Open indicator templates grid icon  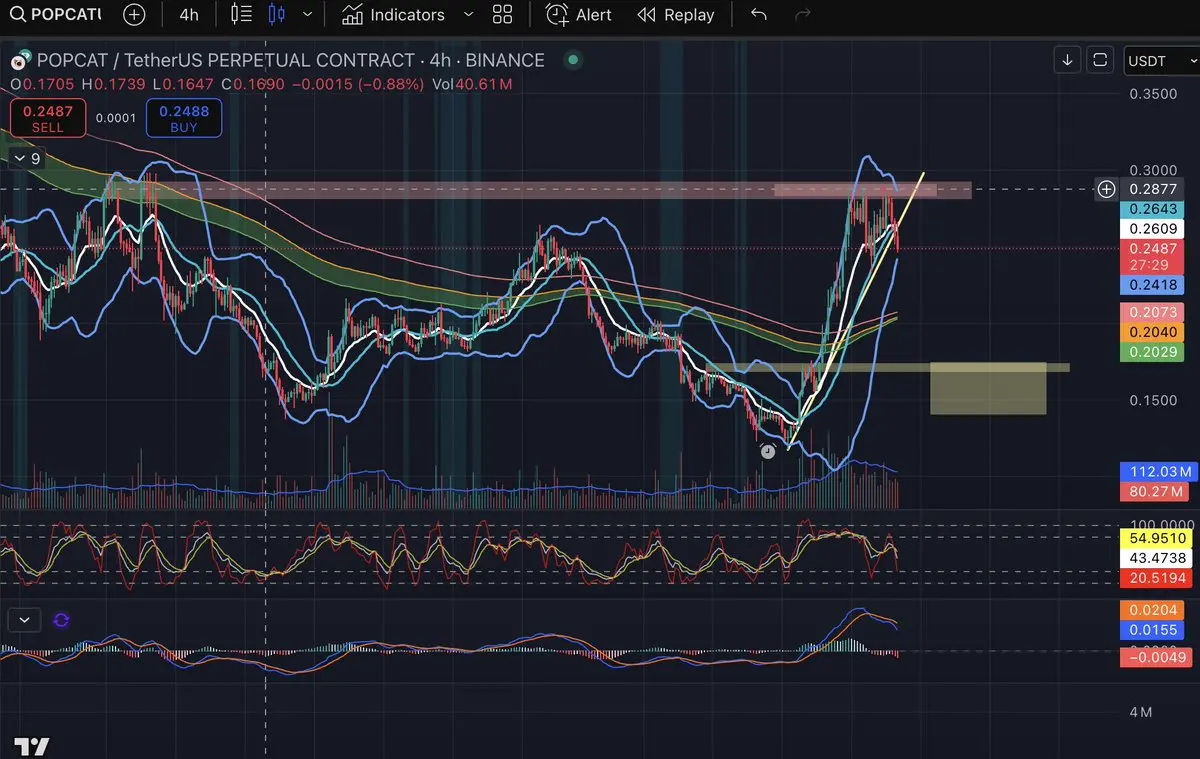[x=503, y=15]
